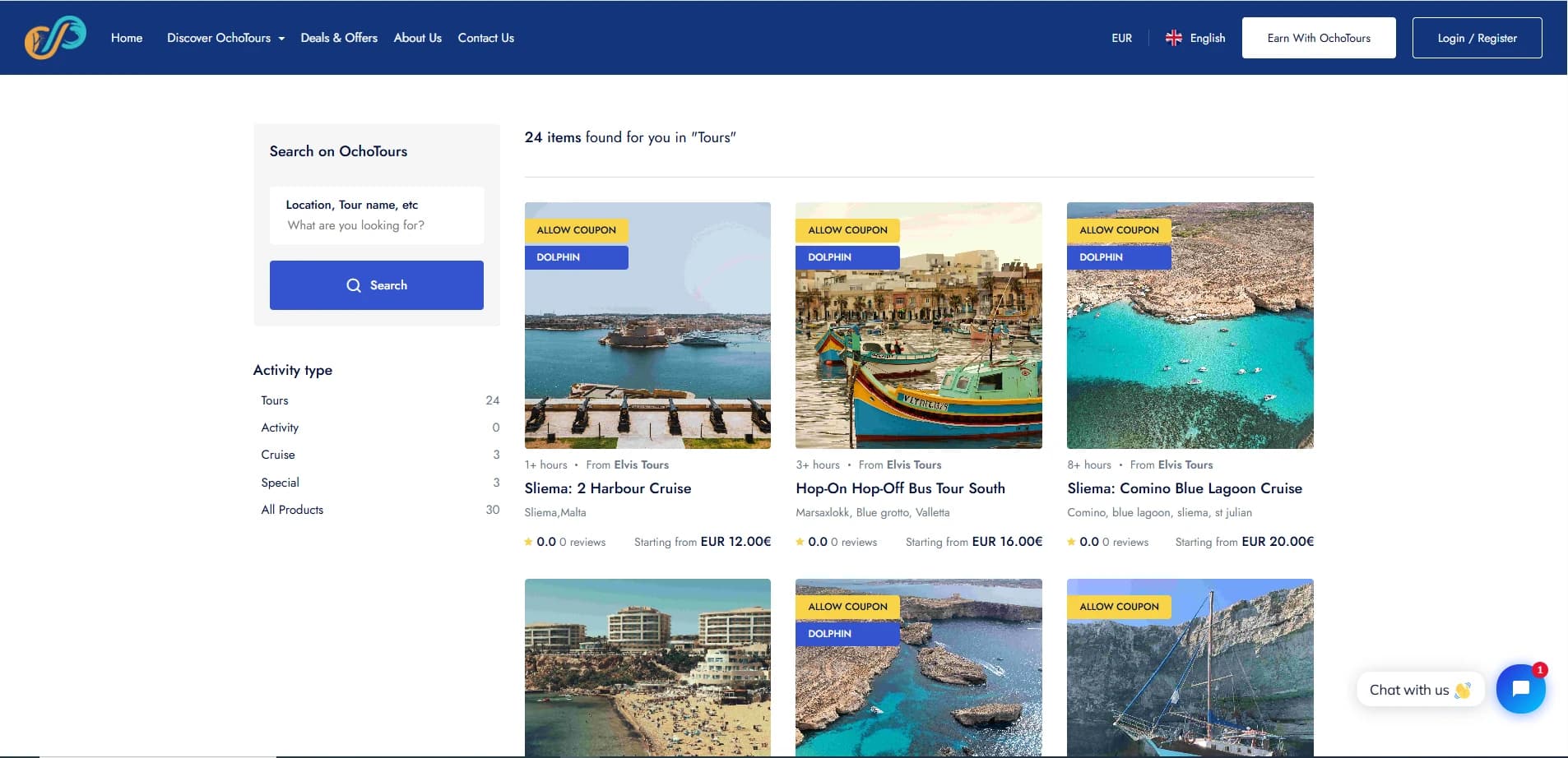Open the EUR currency selector

tap(1121, 38)
